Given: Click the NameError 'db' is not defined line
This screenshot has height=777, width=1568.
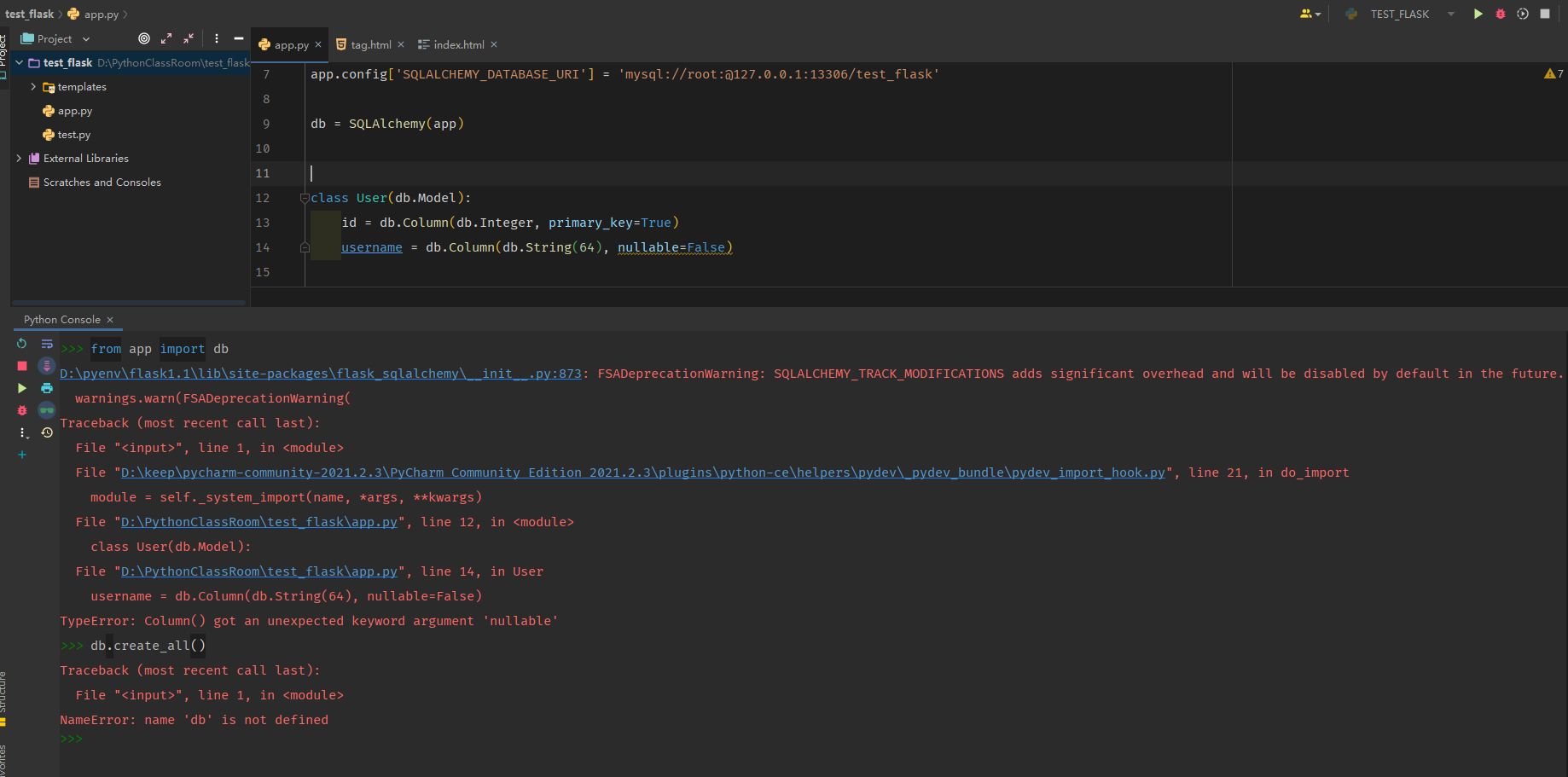Looking at the screenshot, I should tap(194, 720).
